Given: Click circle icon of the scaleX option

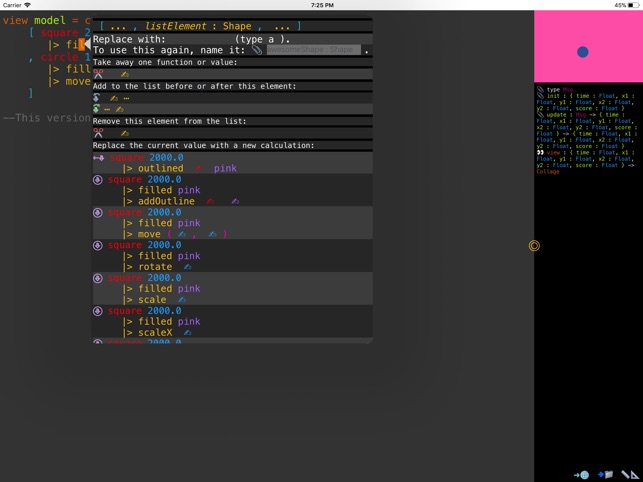Looking at the screenshot, I should [x=98, y=311].
